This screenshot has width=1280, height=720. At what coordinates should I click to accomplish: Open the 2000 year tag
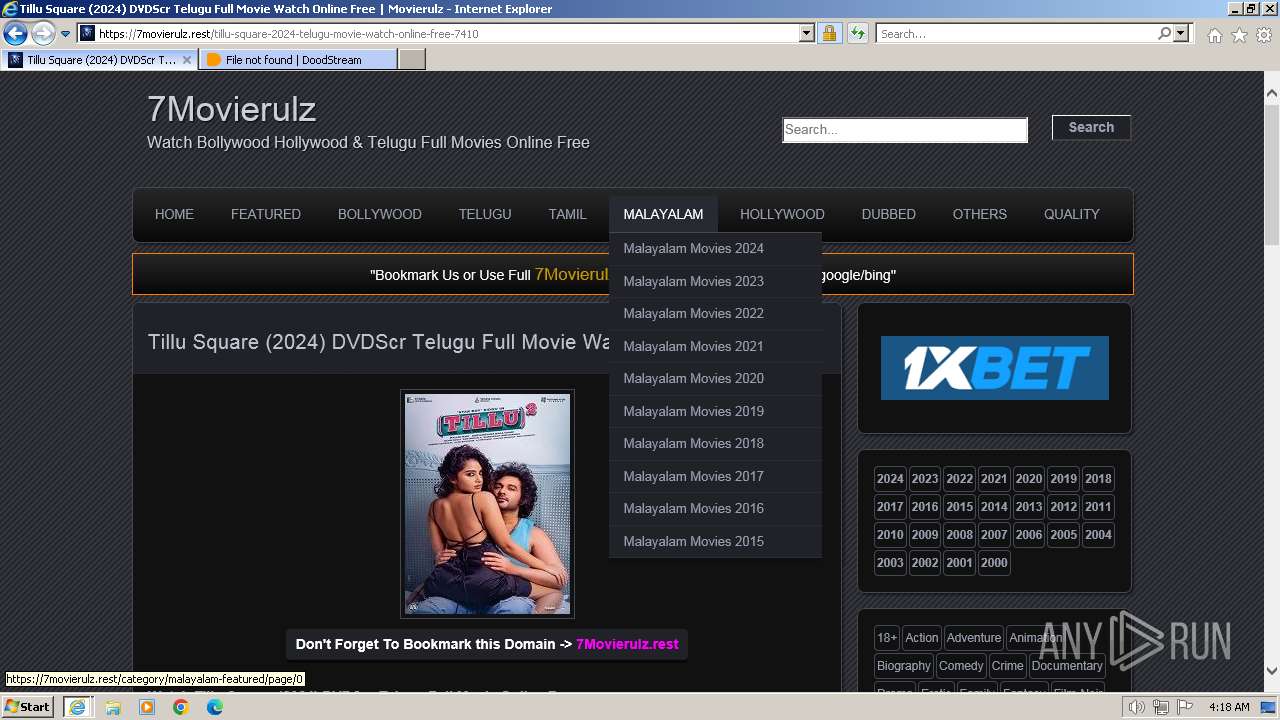click(x=994, y=563)
